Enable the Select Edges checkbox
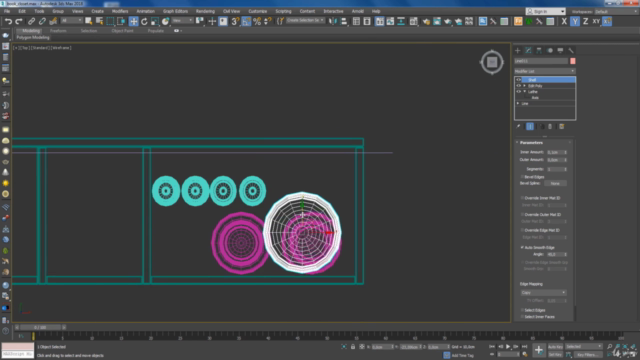The image size is (640, 360). (522, 310)
